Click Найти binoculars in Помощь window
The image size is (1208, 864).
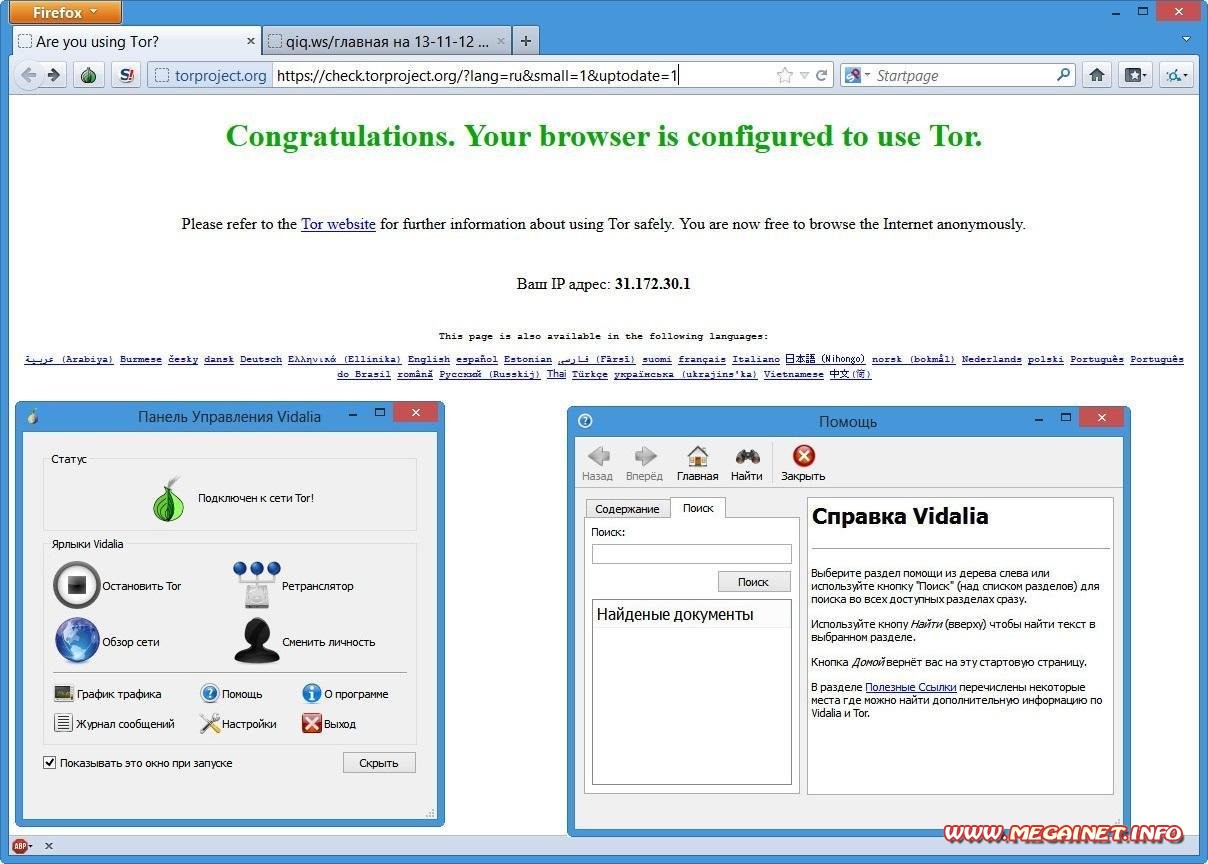point(747,464)
